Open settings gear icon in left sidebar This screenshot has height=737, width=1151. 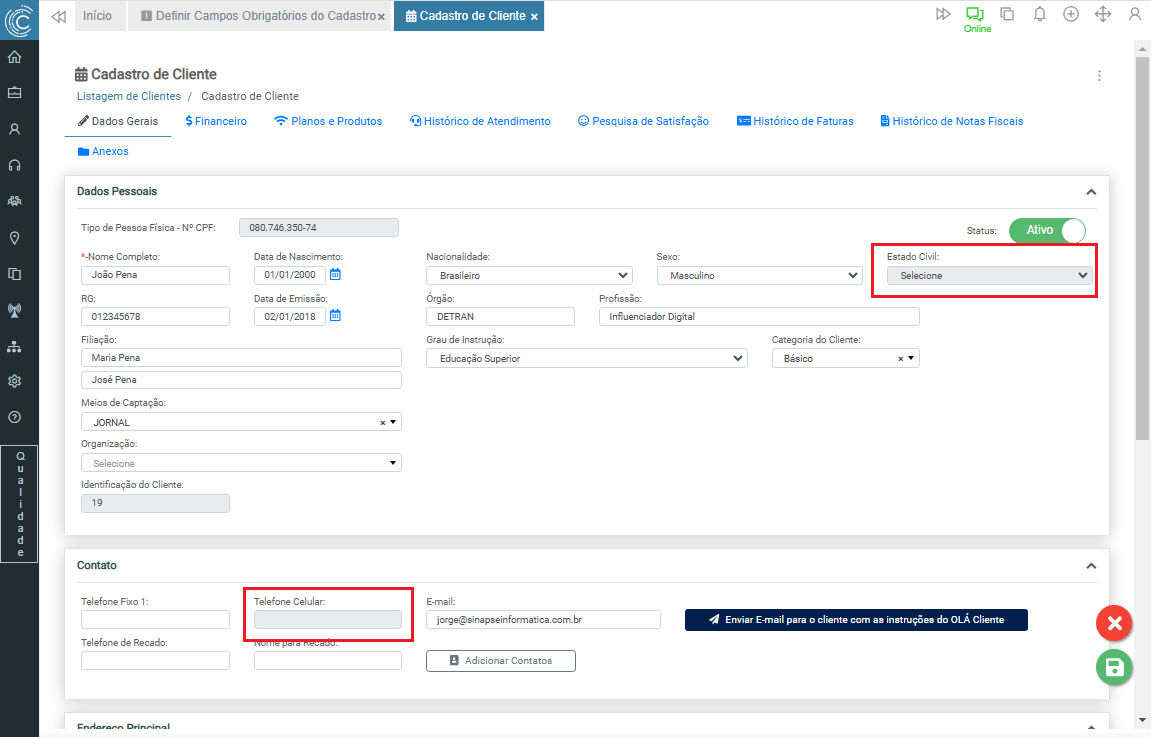click(15, 381)
